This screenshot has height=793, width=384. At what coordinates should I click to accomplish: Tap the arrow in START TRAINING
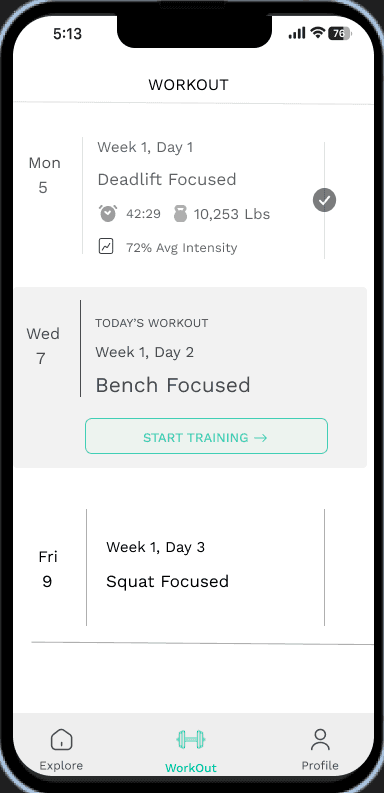(260, 437)
